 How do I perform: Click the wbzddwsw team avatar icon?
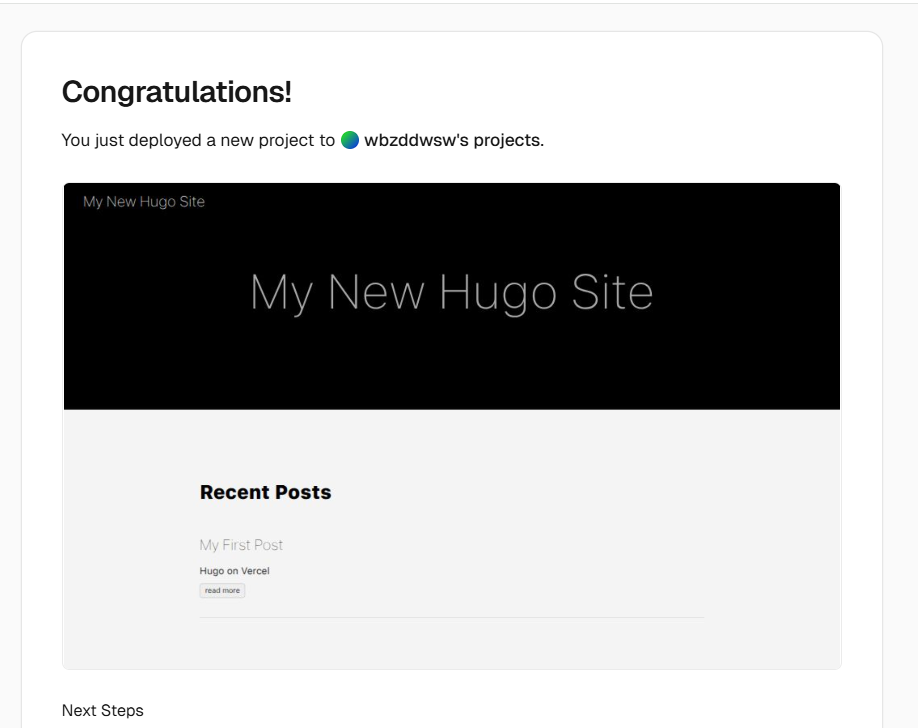[350, 140]
